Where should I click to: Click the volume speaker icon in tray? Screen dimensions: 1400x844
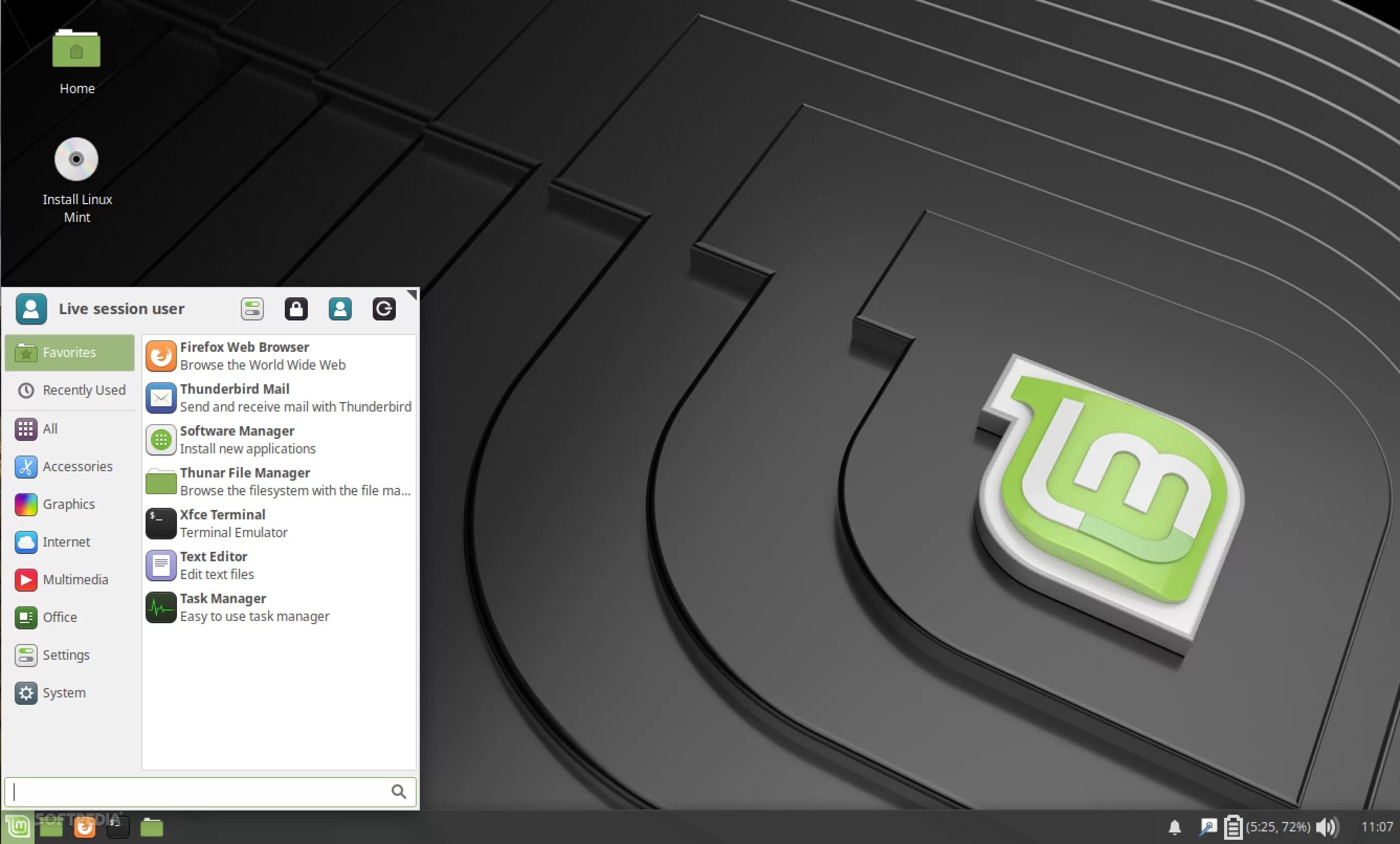(x=1326, y=827)
